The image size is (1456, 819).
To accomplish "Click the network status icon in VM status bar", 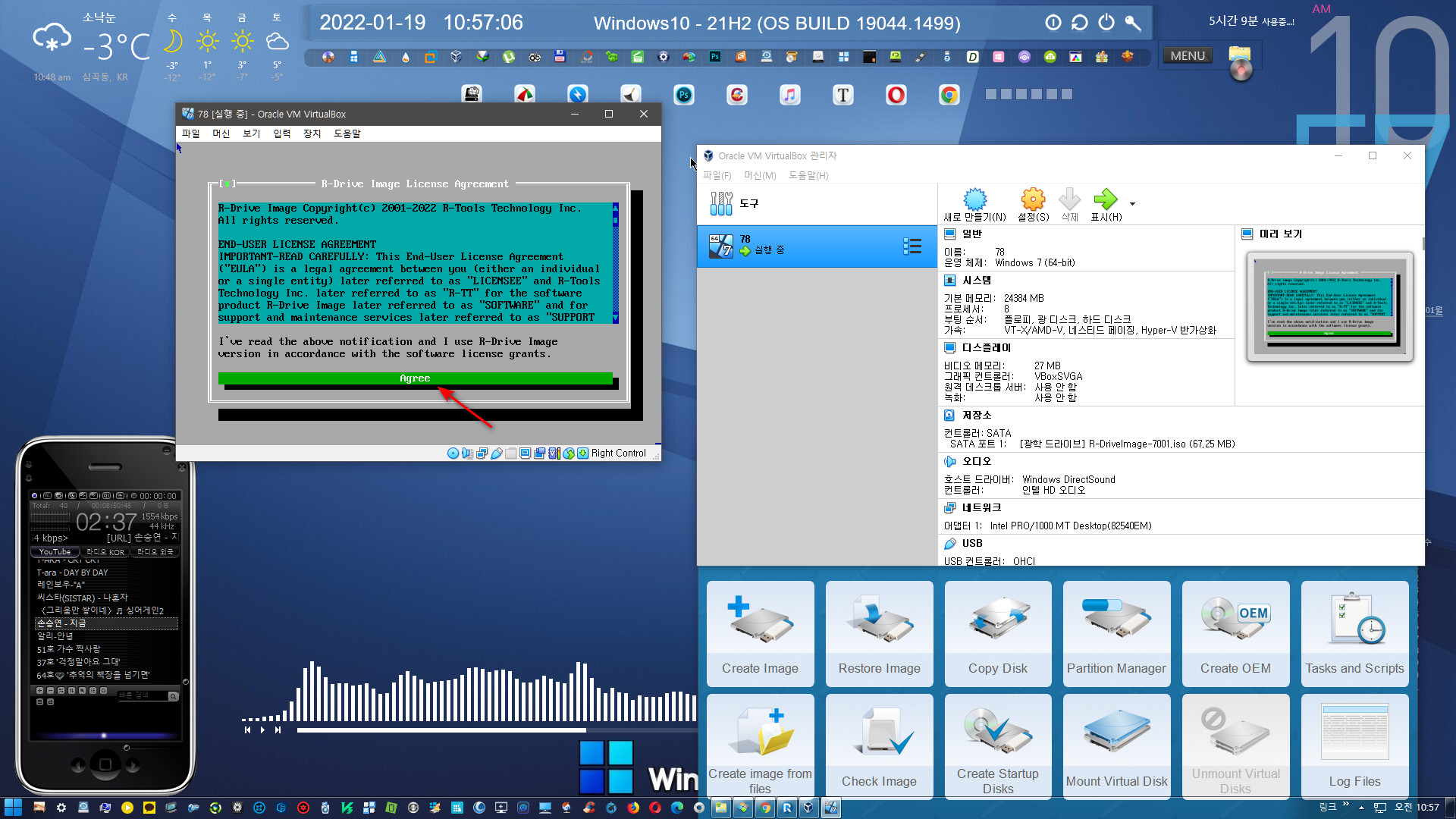I will [482, 453].
